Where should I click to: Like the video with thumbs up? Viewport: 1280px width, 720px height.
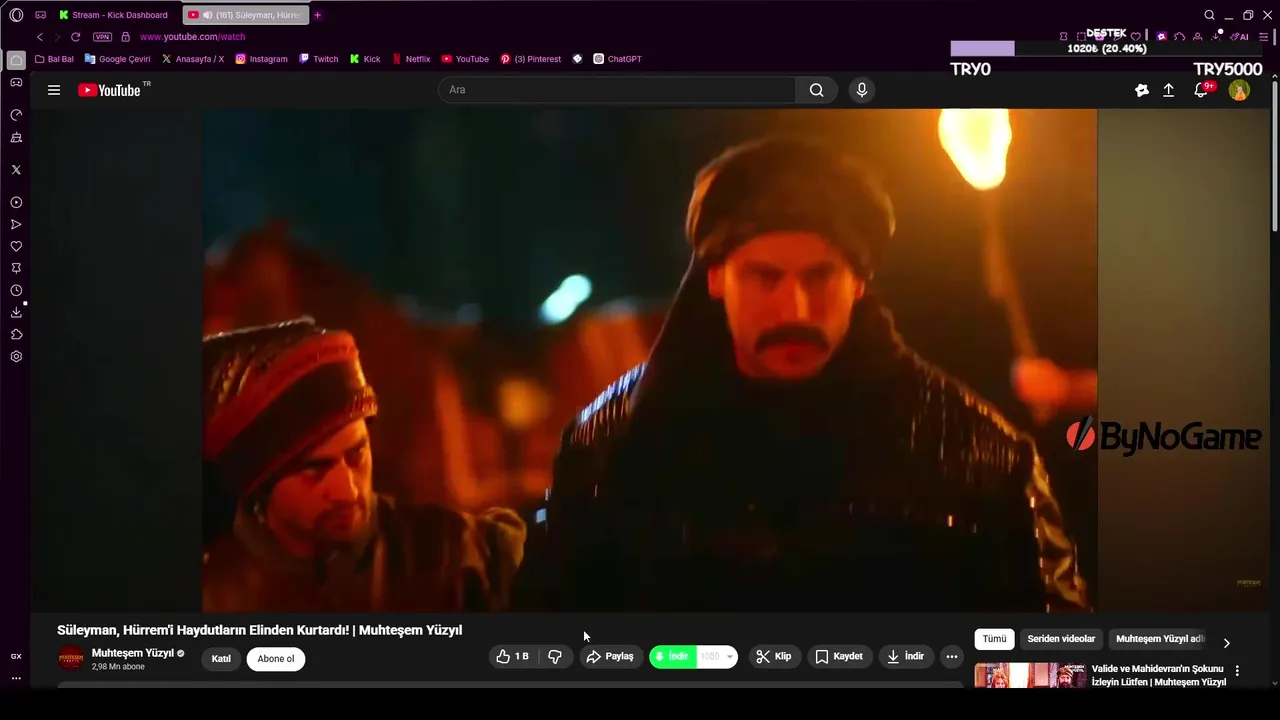[513, 657]
